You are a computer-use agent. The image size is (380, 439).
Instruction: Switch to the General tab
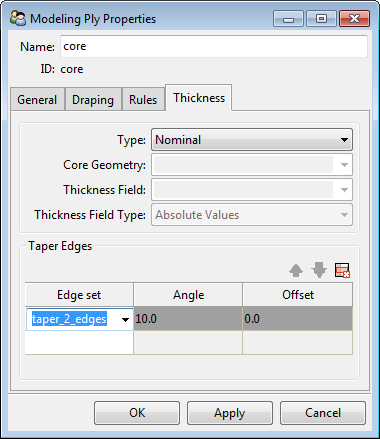pos(37,99)
